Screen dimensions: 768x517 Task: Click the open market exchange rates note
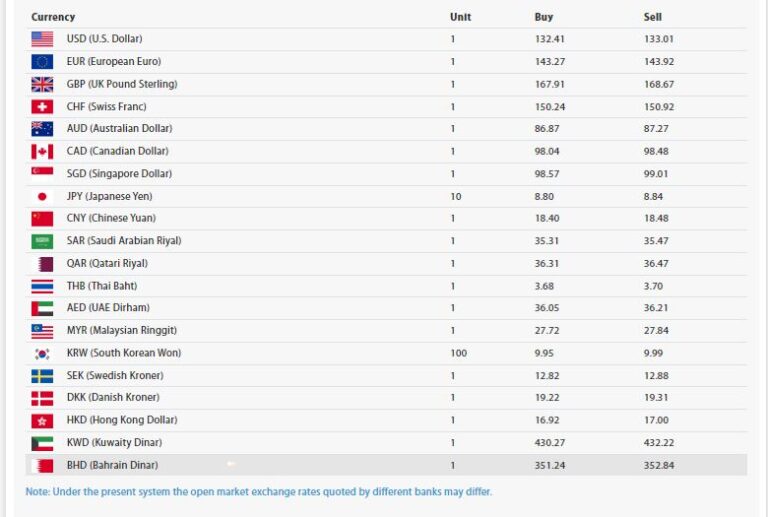click(x=259, y=492)
